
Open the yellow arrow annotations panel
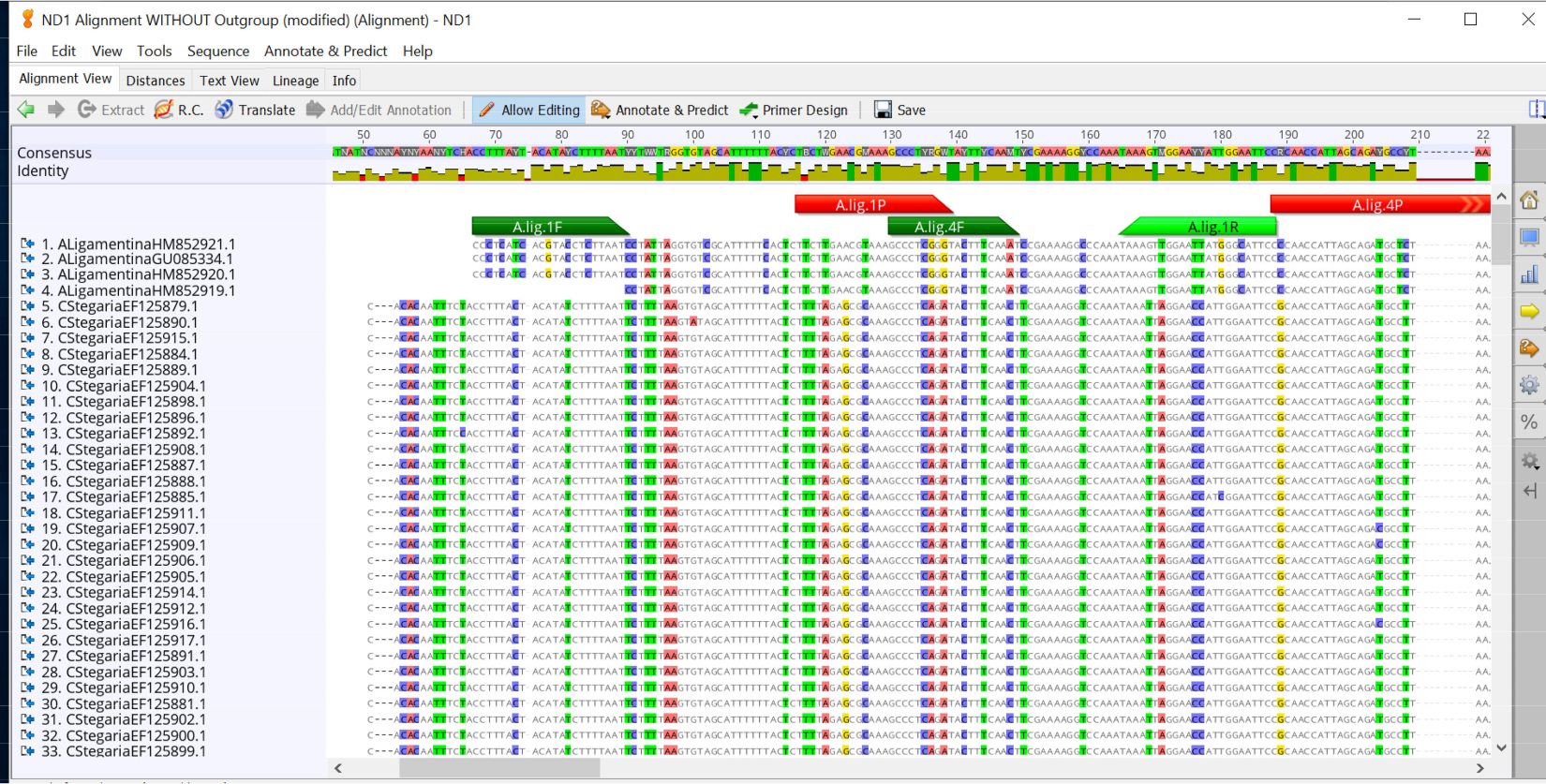(1529, 311)
